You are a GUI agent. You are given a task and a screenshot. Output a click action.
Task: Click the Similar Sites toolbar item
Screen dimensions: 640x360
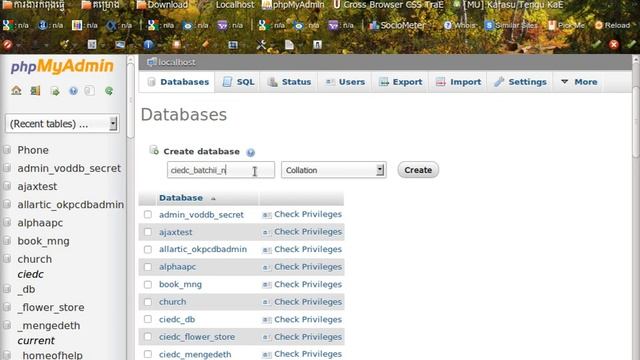pyautogui.click(x=511, y=25)
